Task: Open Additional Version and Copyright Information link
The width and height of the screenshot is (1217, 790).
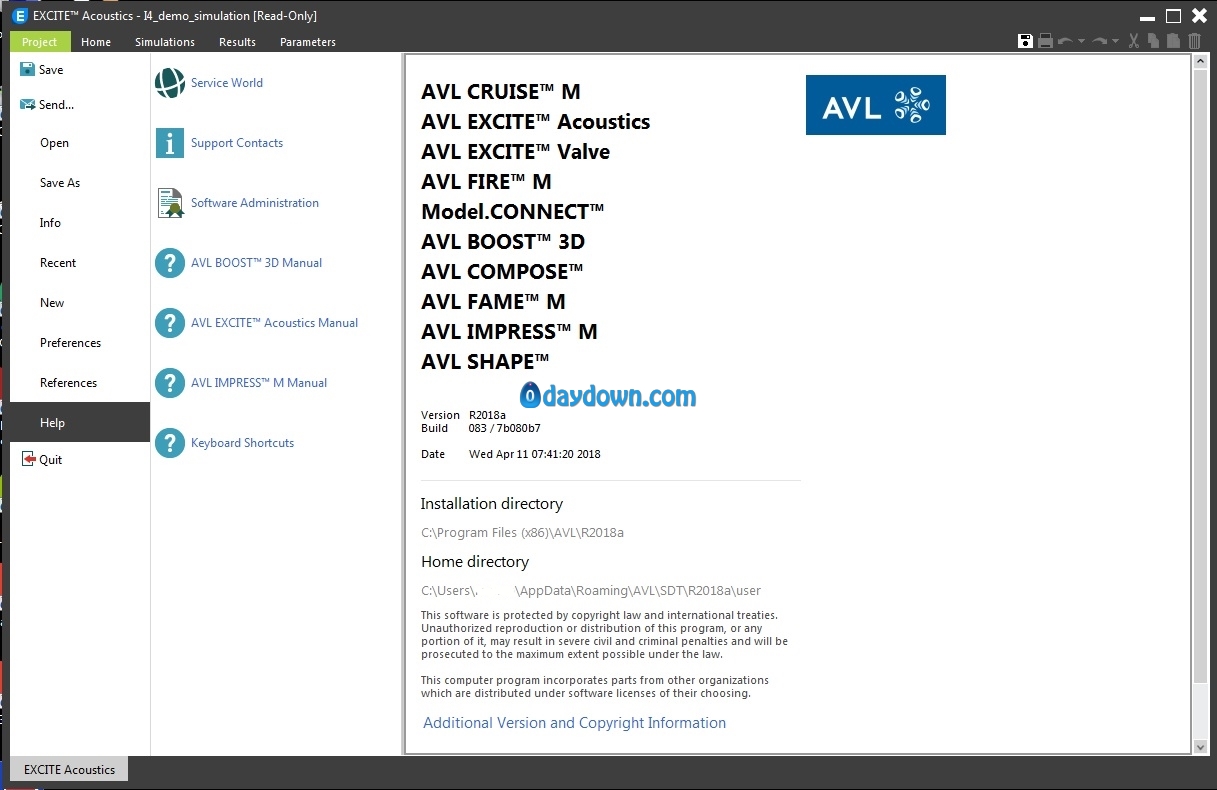Action: click(575, 723)
